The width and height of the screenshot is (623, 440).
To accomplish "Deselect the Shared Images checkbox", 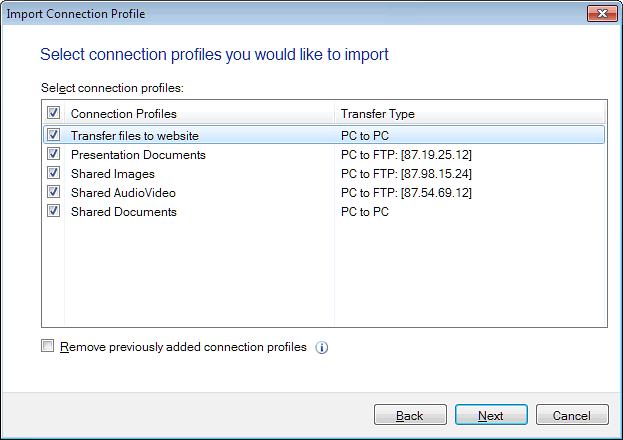I will coord(53,174).
